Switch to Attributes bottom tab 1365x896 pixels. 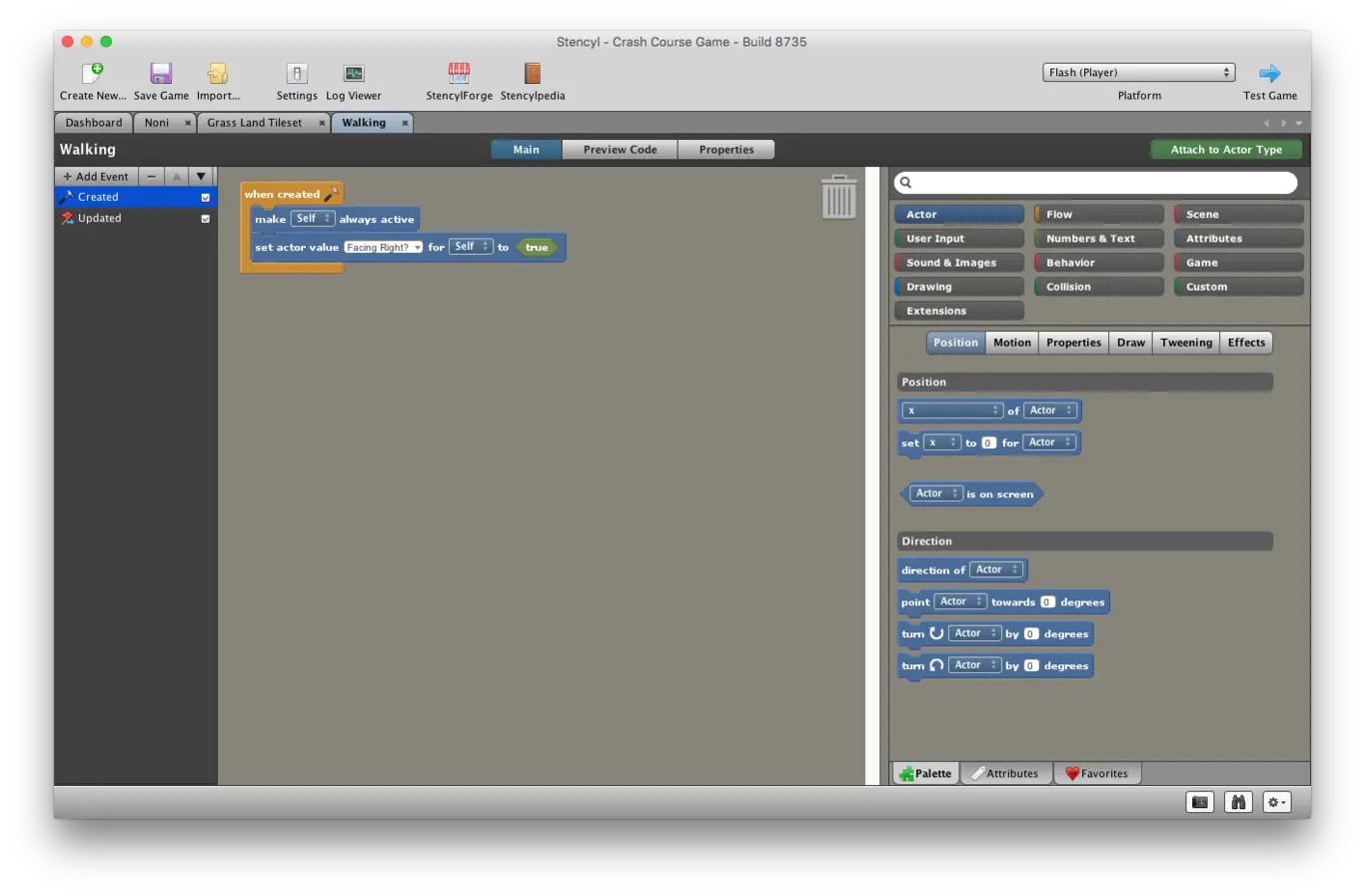coord(1006,773)
